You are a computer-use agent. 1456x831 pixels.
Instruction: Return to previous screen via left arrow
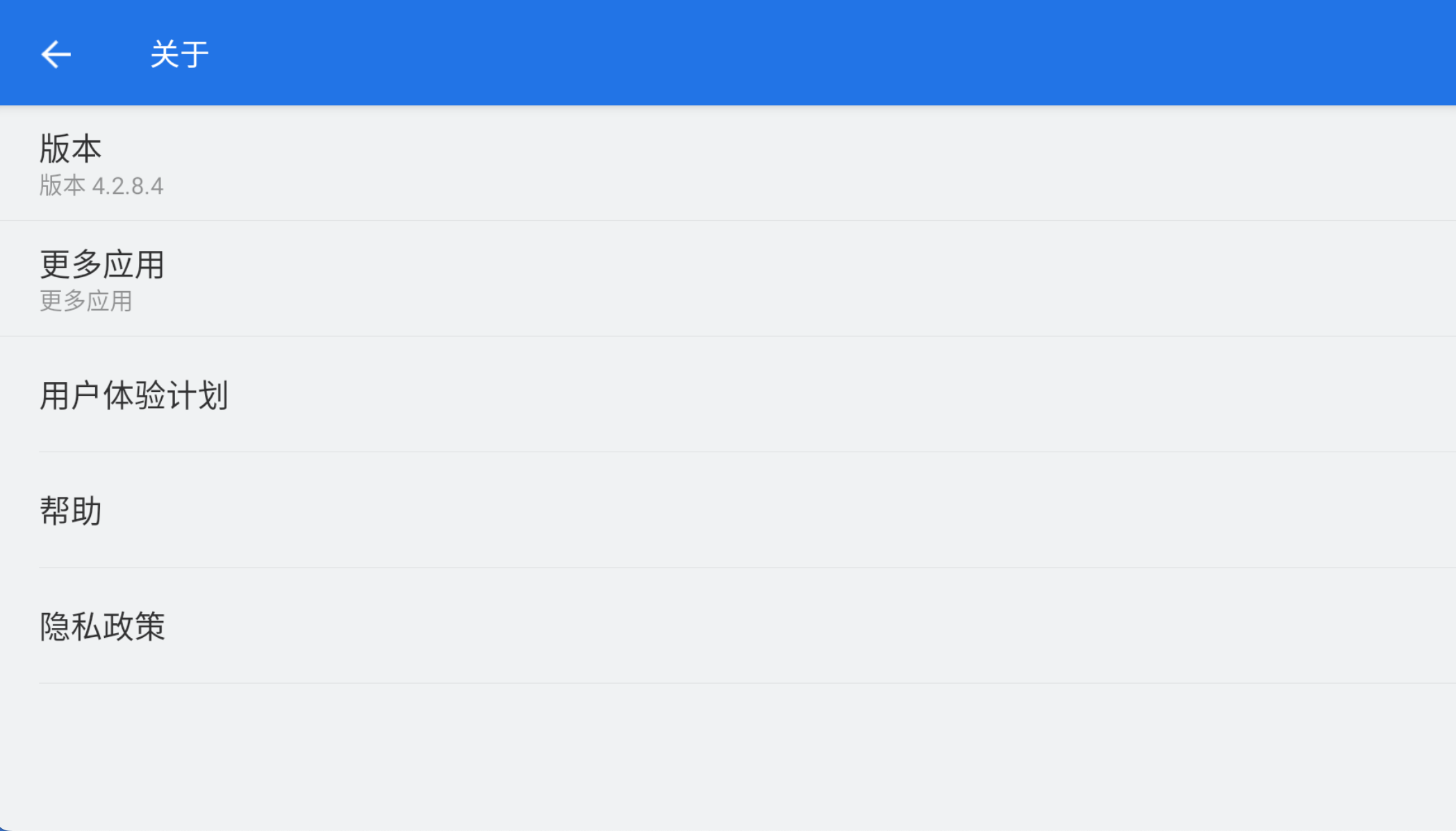(56, 54)
